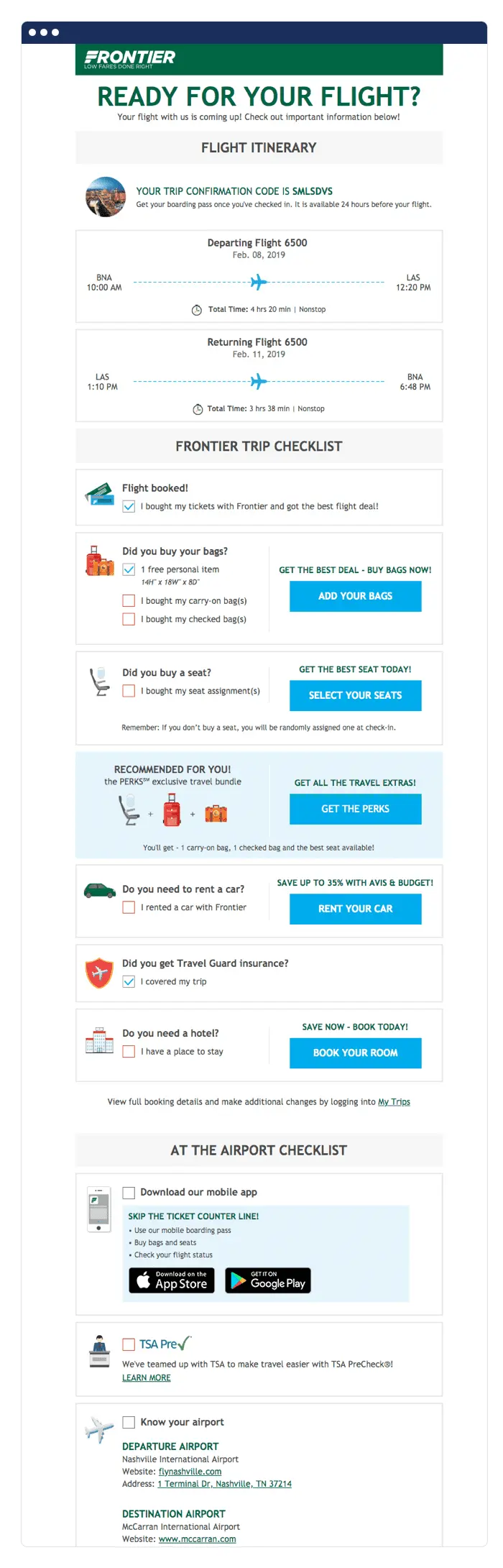Click the hotel building icon
Screen dimensions: 503x1568
[x=99, y=1042]
